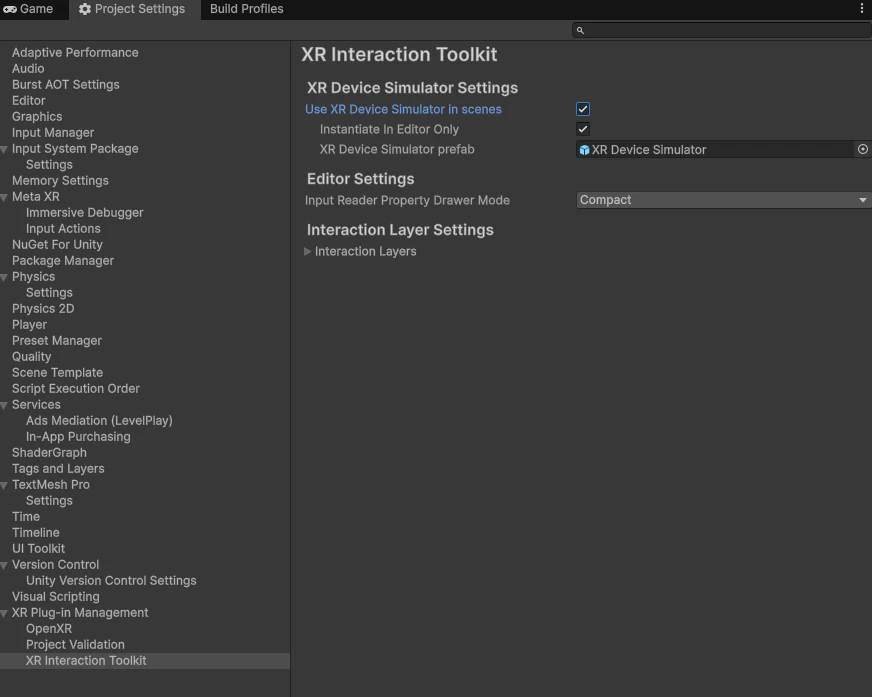872x697 pixels.
Task: Open the kebab menu at top right
Action: tap(862, 9)
